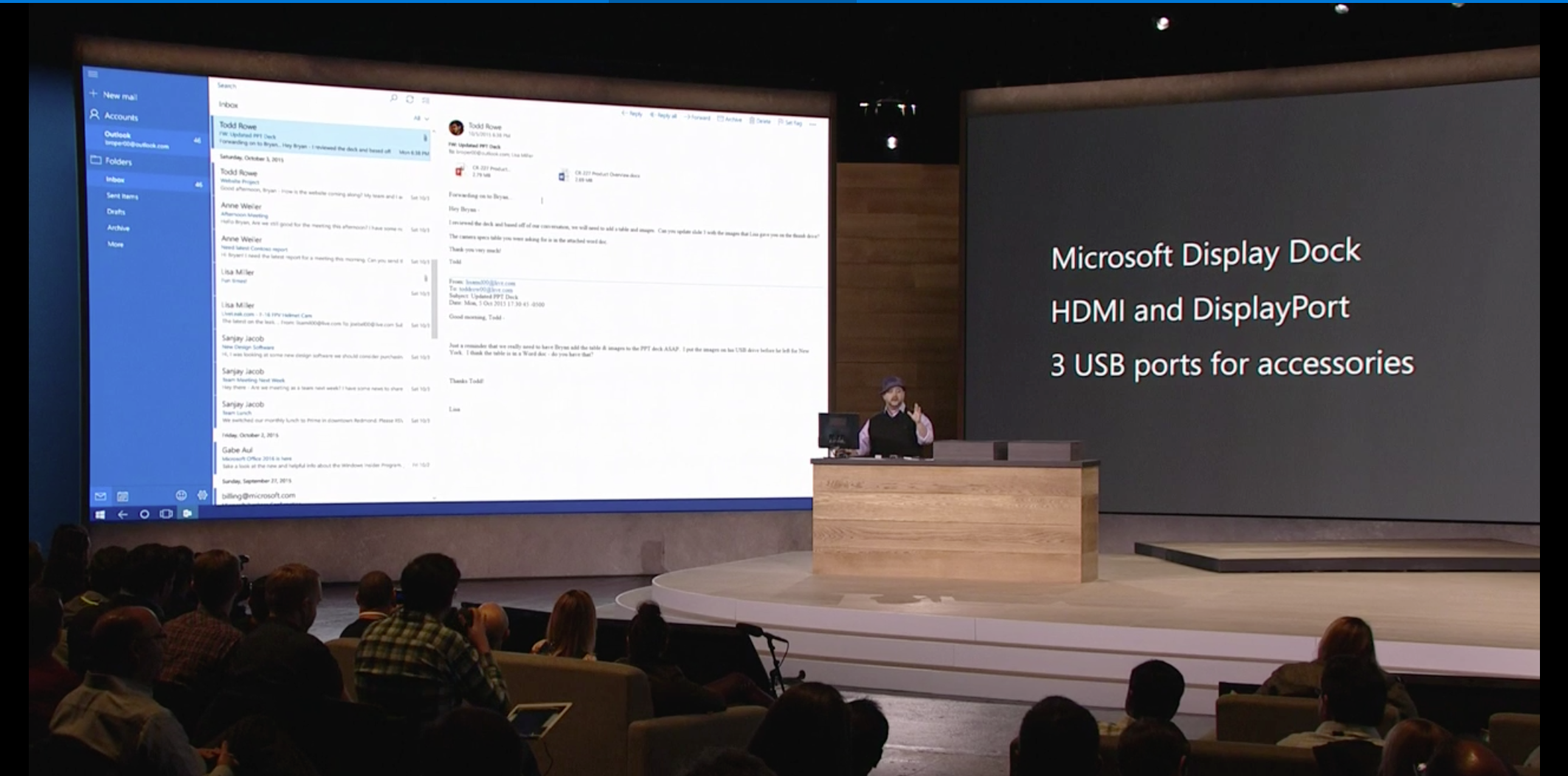Open the Inbox folder in sidebar
1568x776 pixels.
pos(147,180)
